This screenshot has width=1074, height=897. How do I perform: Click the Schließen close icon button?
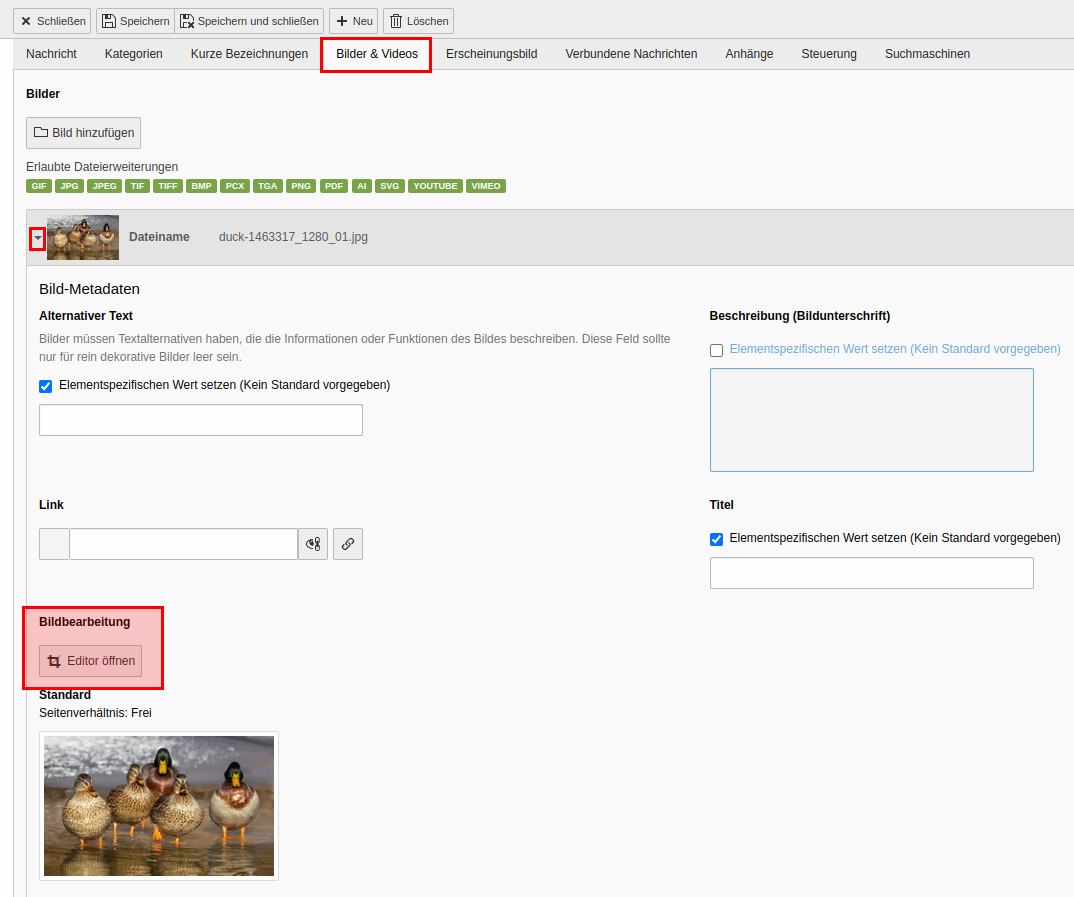click(52, 21)
